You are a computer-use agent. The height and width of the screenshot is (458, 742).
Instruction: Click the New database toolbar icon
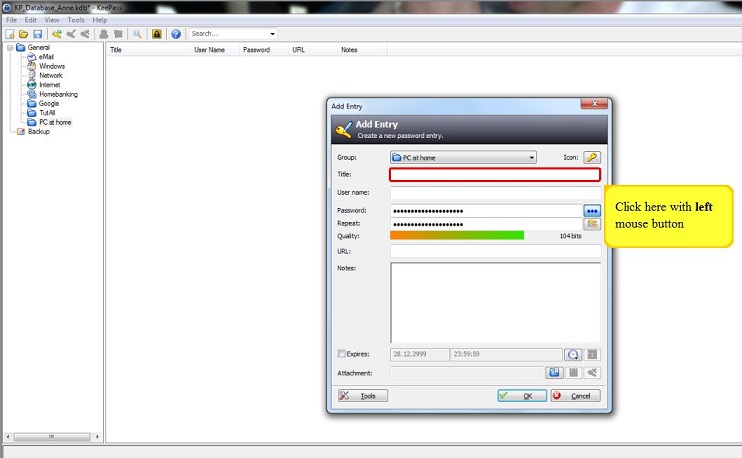coord(10,34)
